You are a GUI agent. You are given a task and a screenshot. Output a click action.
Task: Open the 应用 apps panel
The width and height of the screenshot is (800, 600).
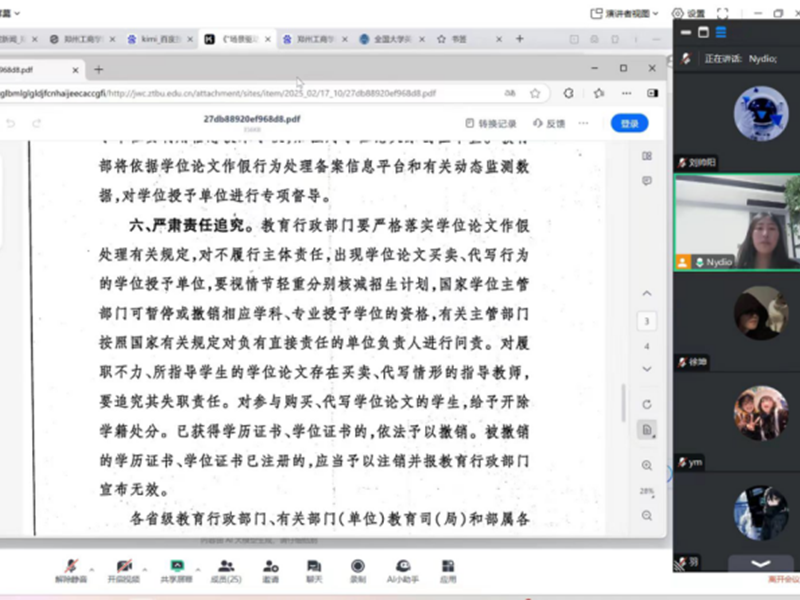[448, 567]
